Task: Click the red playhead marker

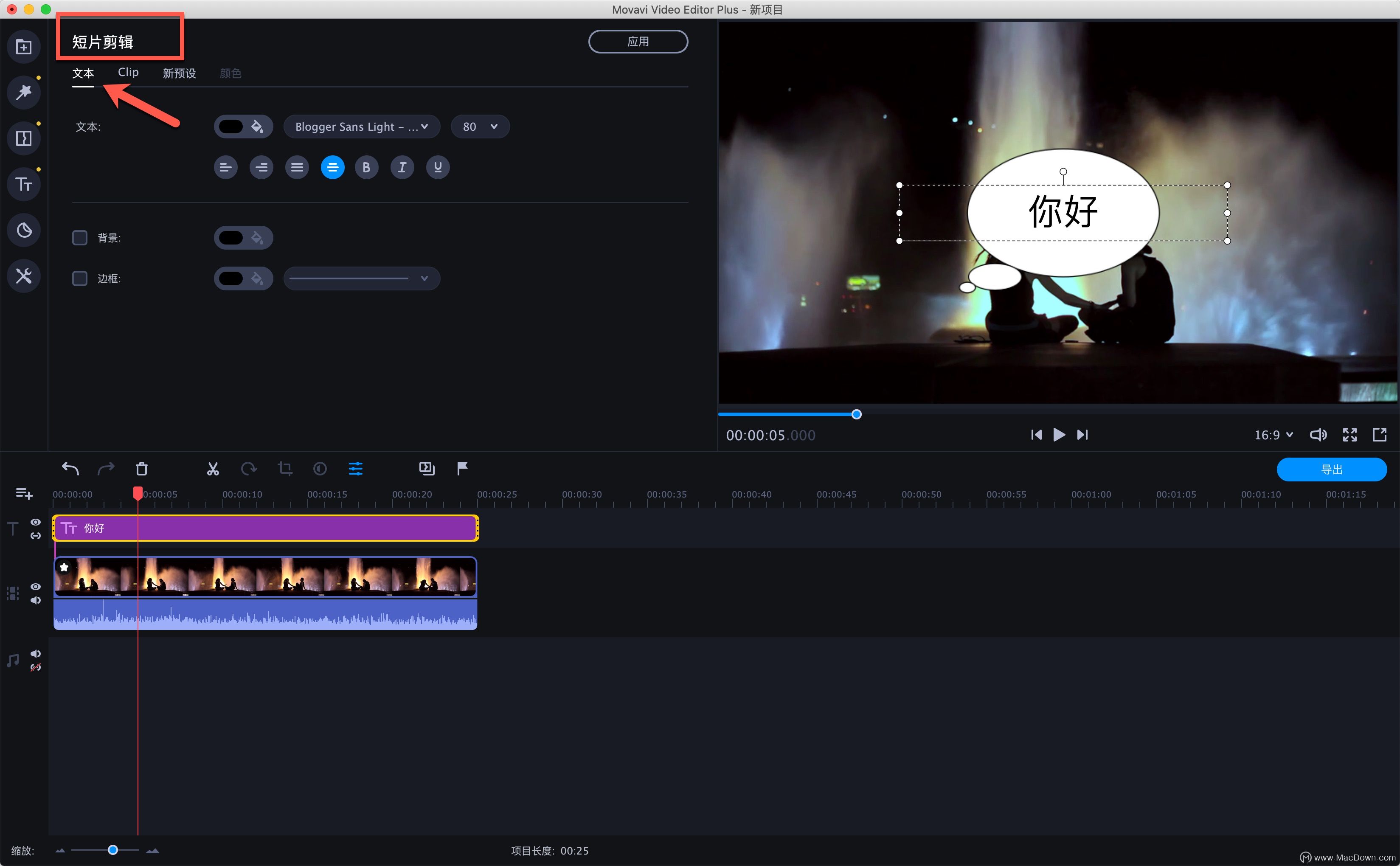Action: [138, 493]
